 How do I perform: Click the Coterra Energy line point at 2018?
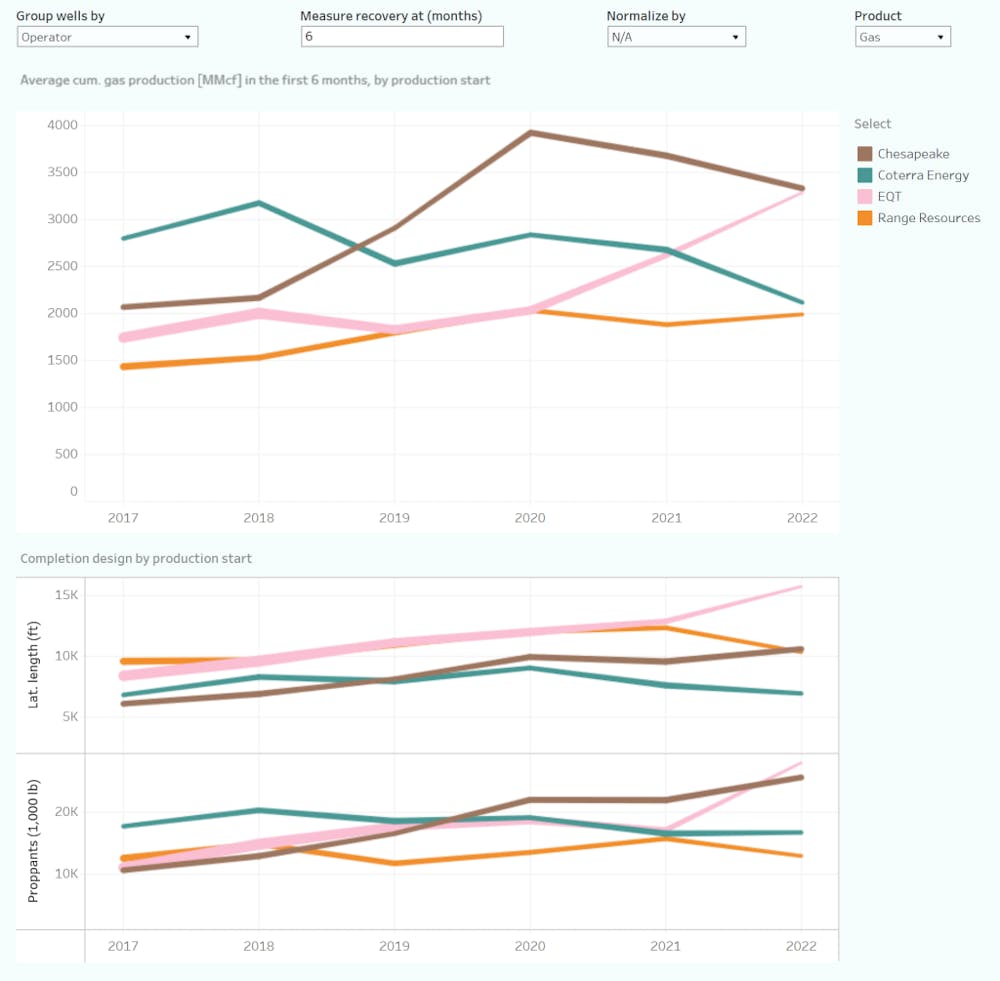coord(259,203)
